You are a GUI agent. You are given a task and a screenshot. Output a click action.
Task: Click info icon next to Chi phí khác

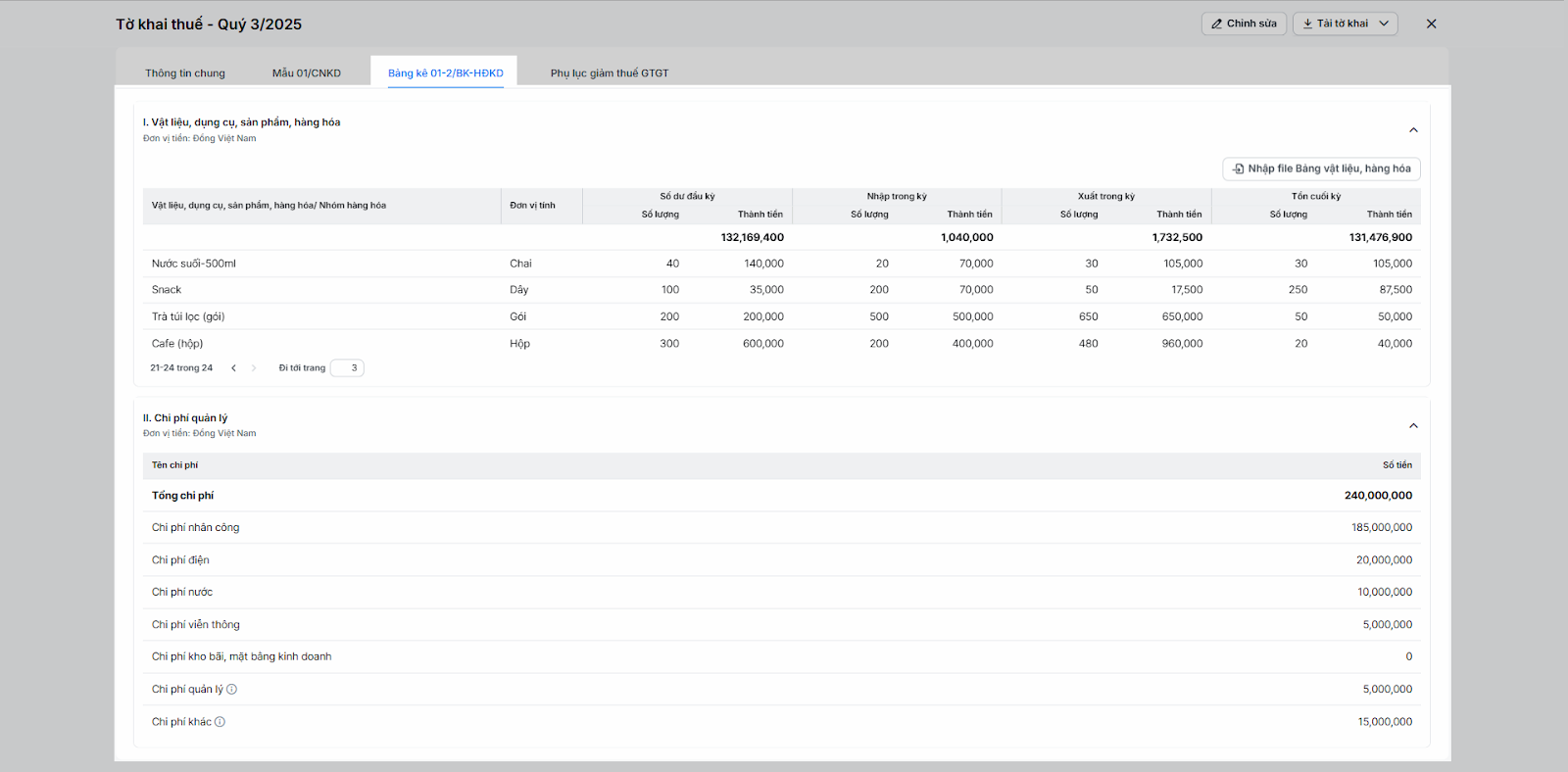(x=220, y=722)
